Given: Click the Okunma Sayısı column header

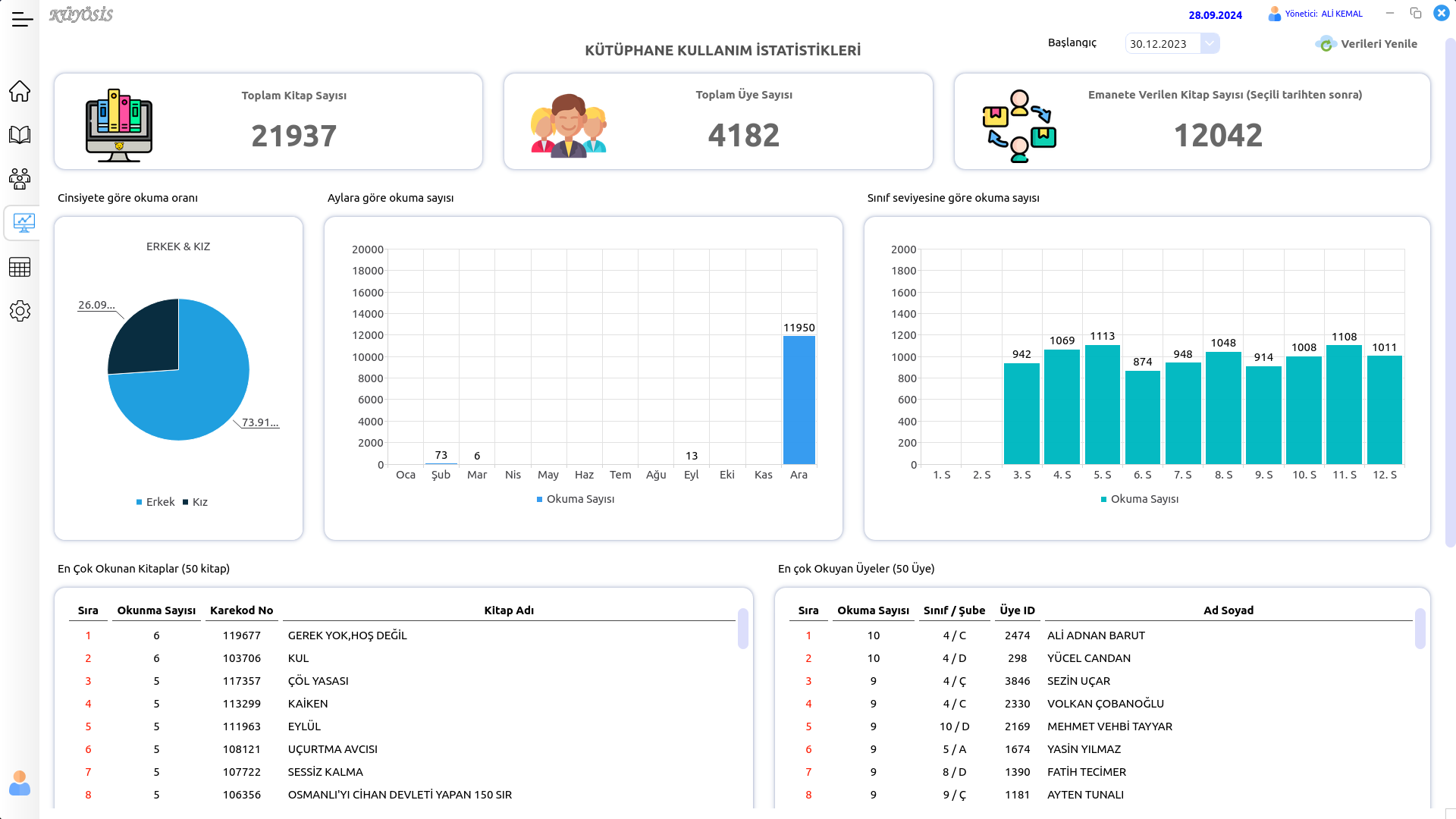Looking at the screenshot, I should [156, 610].
